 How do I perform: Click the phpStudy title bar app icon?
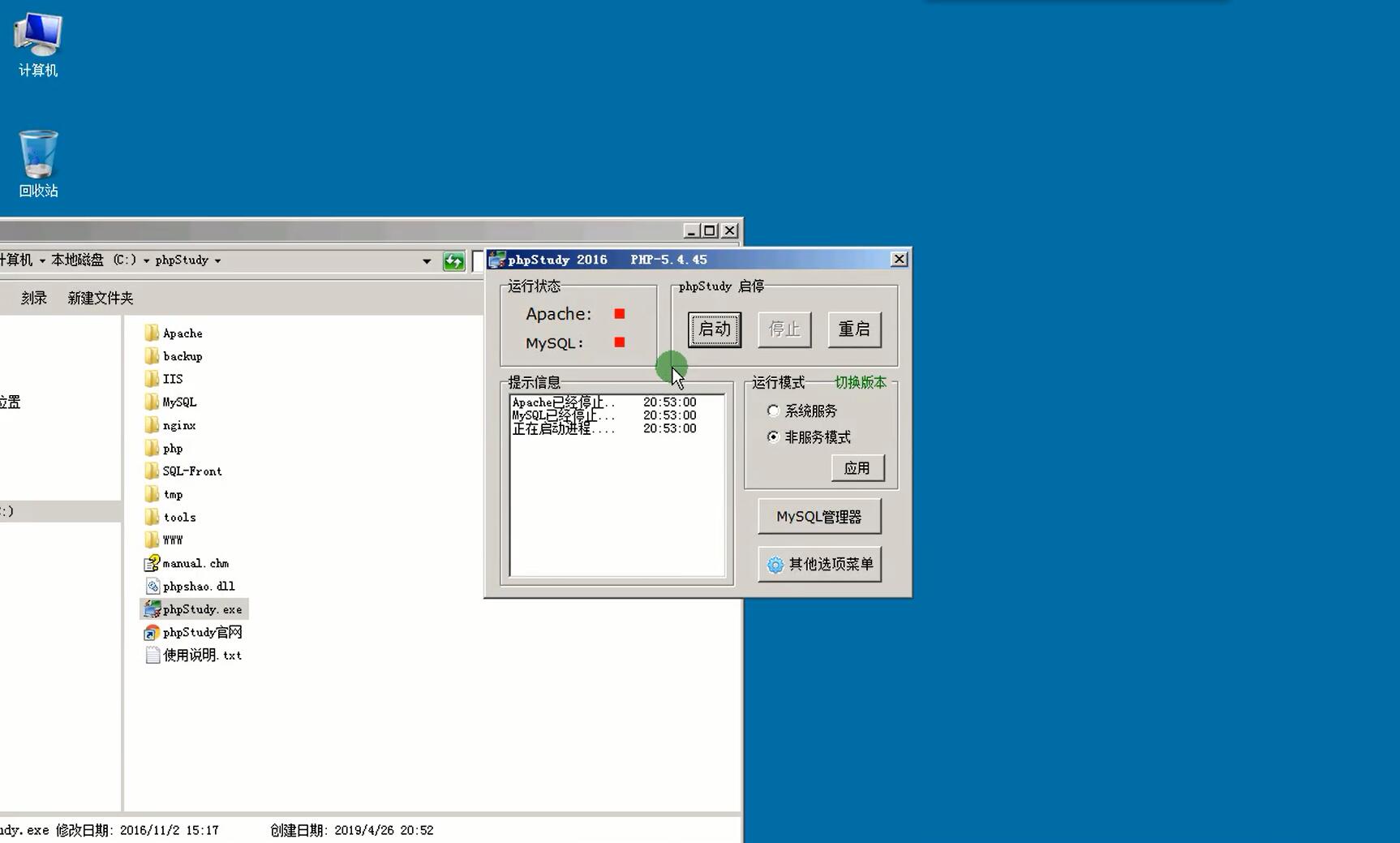coord(496,260)
